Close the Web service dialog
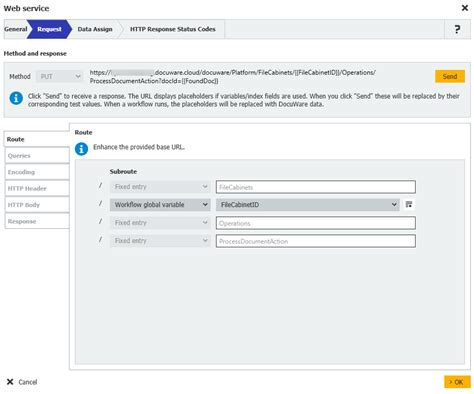Screen dimensions: 474x394 (x=465, y=8)
